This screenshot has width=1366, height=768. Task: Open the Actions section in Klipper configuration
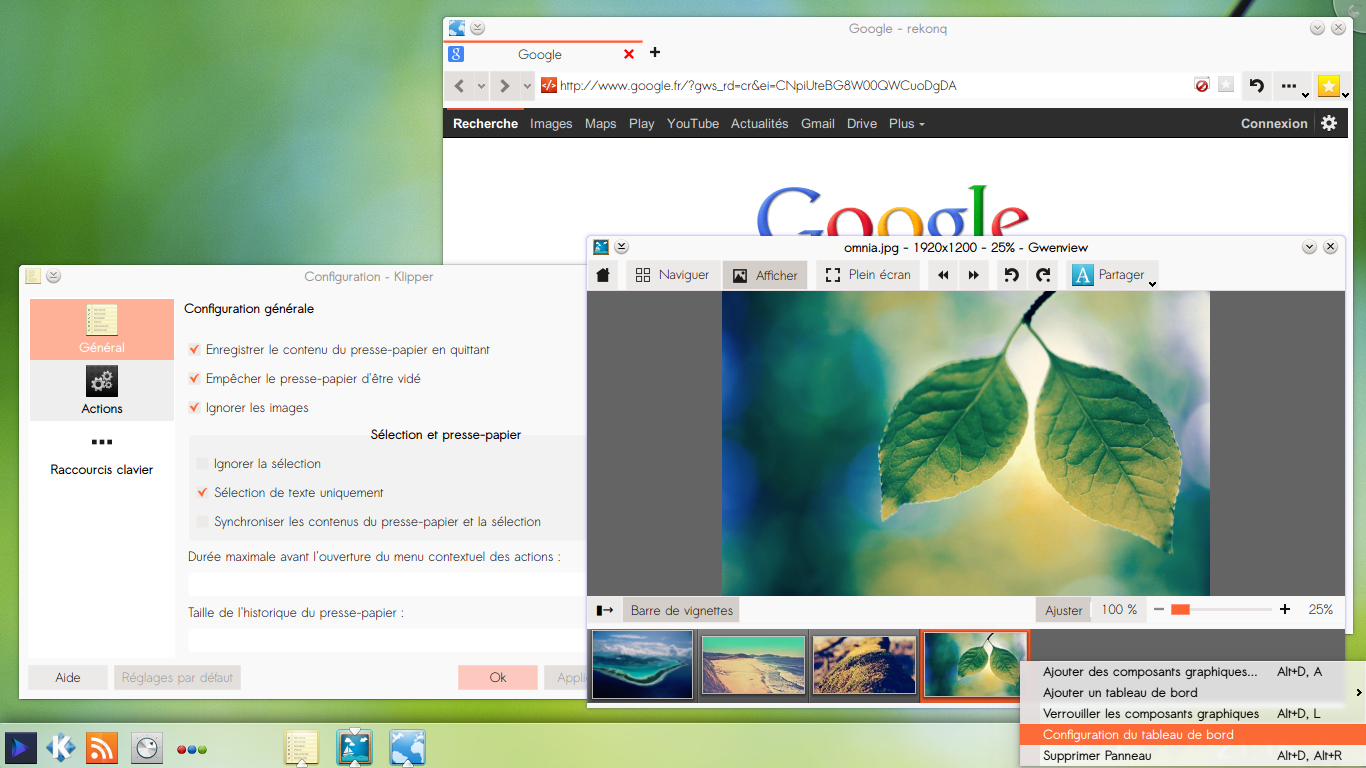[102, 391]
